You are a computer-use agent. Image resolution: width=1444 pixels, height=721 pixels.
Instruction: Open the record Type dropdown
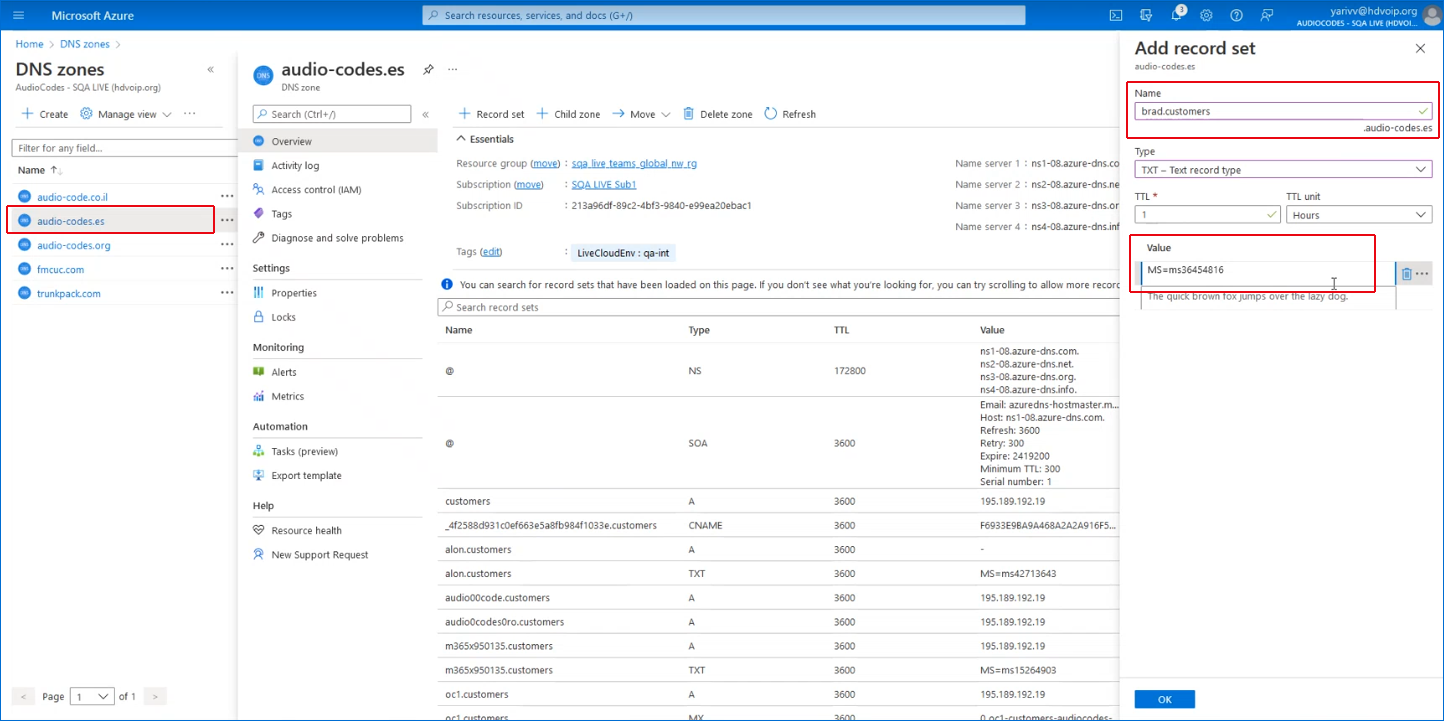pyautogui.click(x=1283, y=168)
